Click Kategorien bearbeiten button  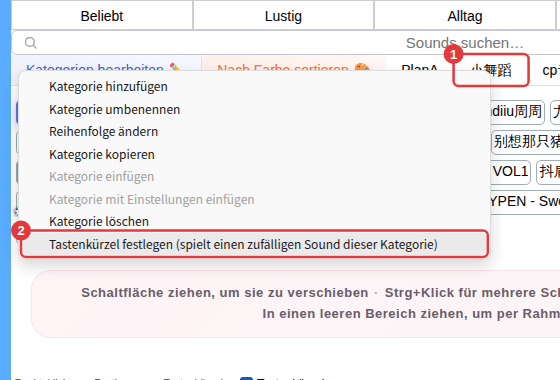pos(106,64)
